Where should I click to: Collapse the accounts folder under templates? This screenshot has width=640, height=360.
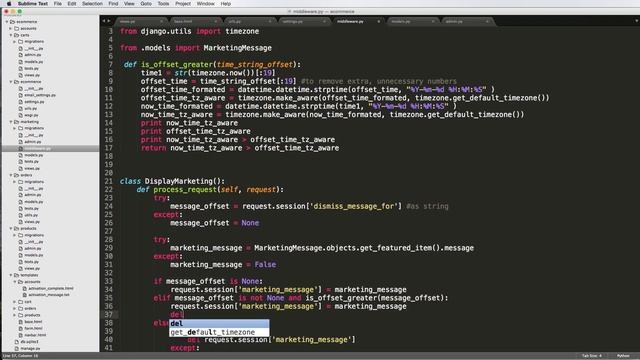tap(15, 282)
